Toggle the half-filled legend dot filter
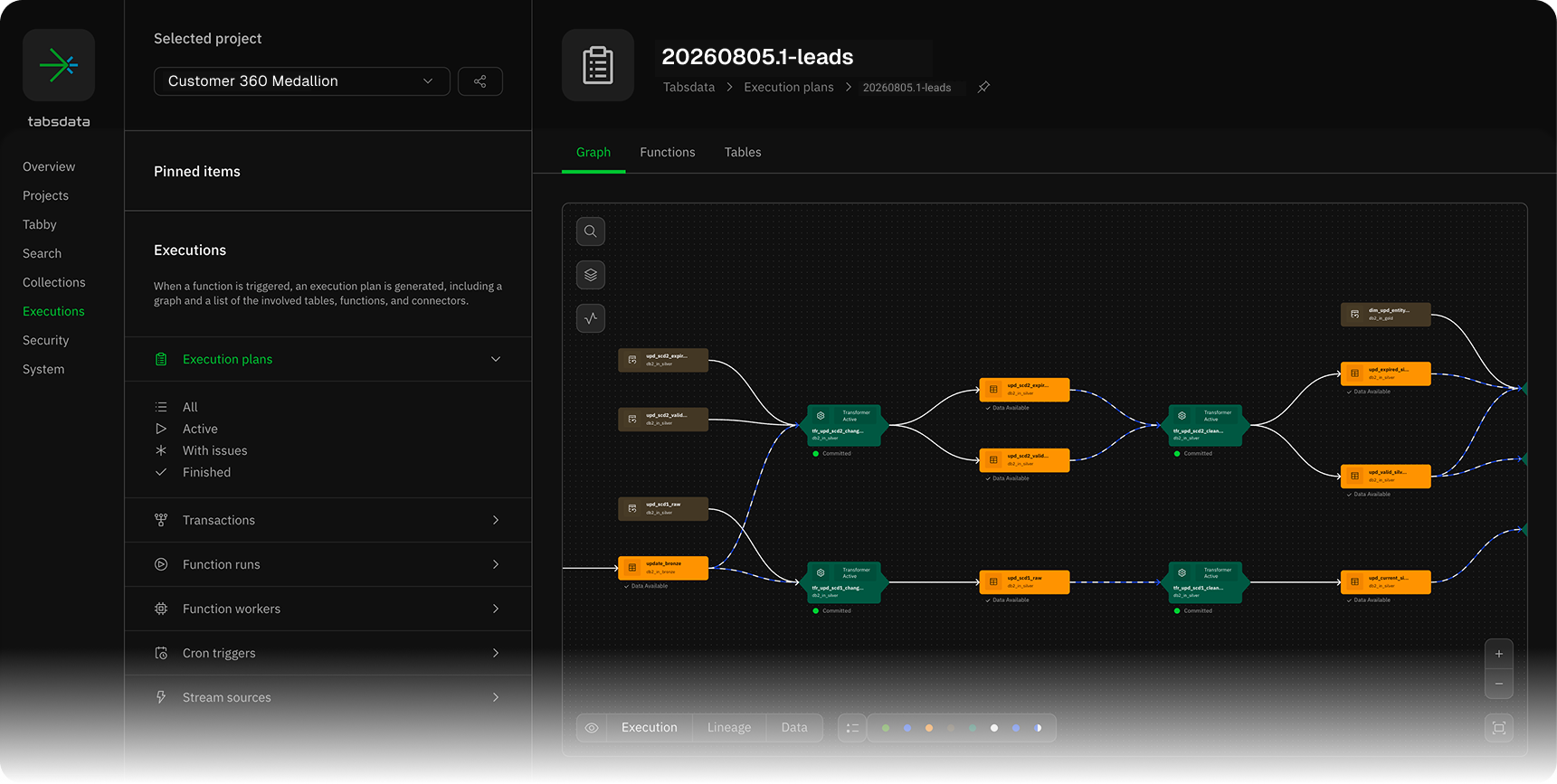The image size is (1557, 784). pos(1038,728)
